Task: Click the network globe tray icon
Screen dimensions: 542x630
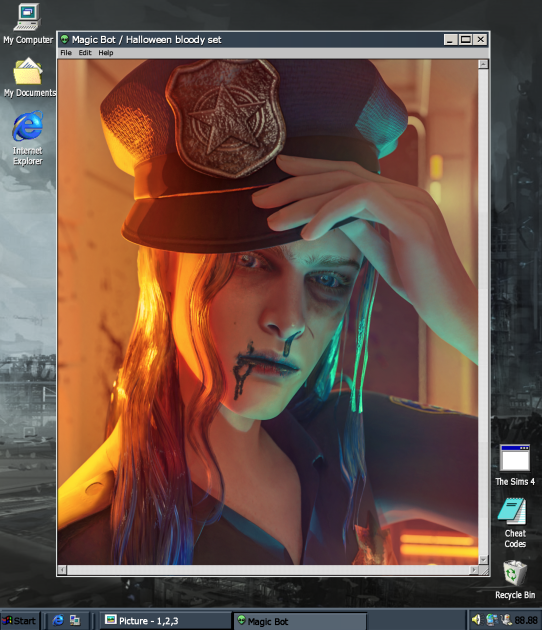Action: pyautogui.click(x=491, y=620)
